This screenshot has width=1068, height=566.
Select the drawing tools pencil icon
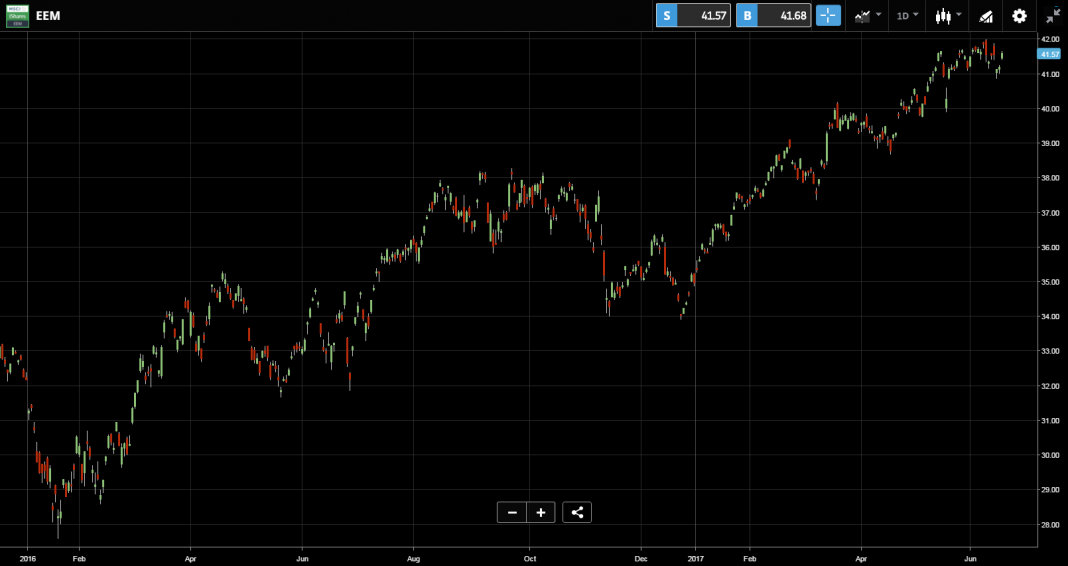click(x=986, y=16)
